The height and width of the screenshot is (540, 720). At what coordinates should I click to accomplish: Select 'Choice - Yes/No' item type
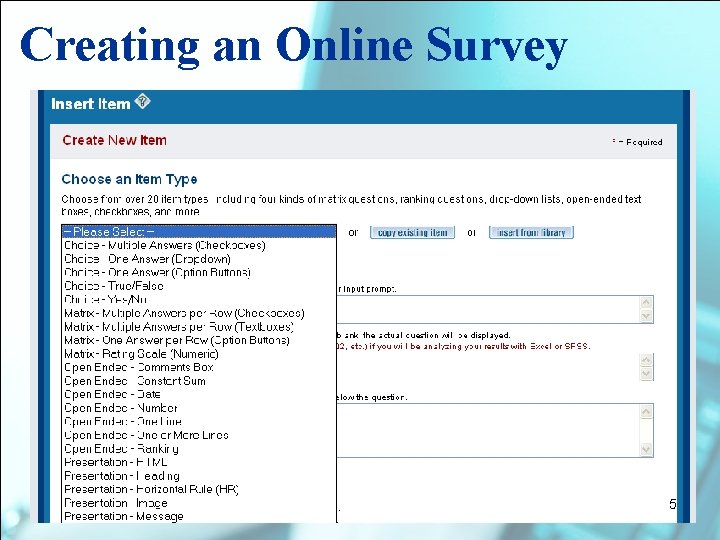pos(199,299)
